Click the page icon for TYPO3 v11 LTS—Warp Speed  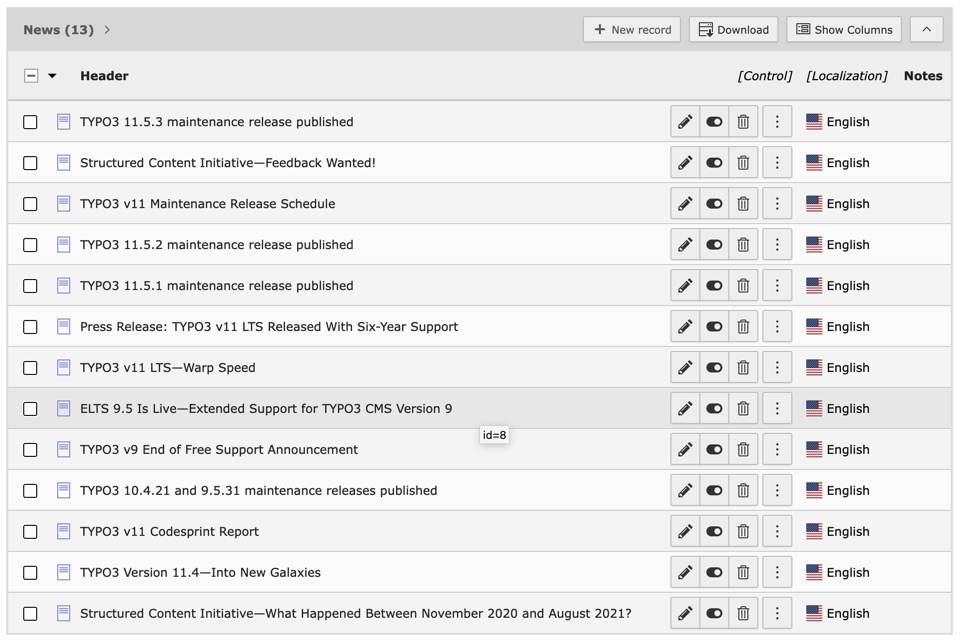(63, 368)
